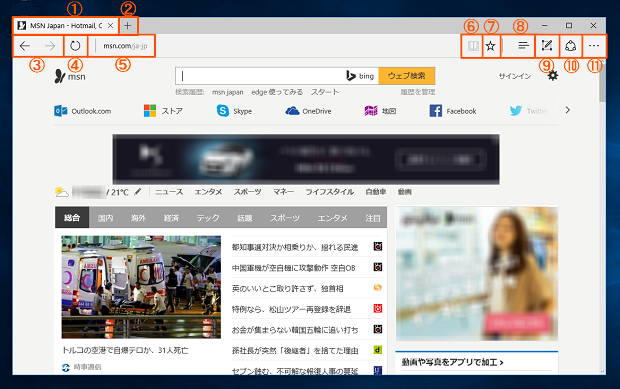Open headline 特例なら、松山ツアー再登録を辞退
The width and height of the screenshot is (620, 389).
tap(291, 309)
